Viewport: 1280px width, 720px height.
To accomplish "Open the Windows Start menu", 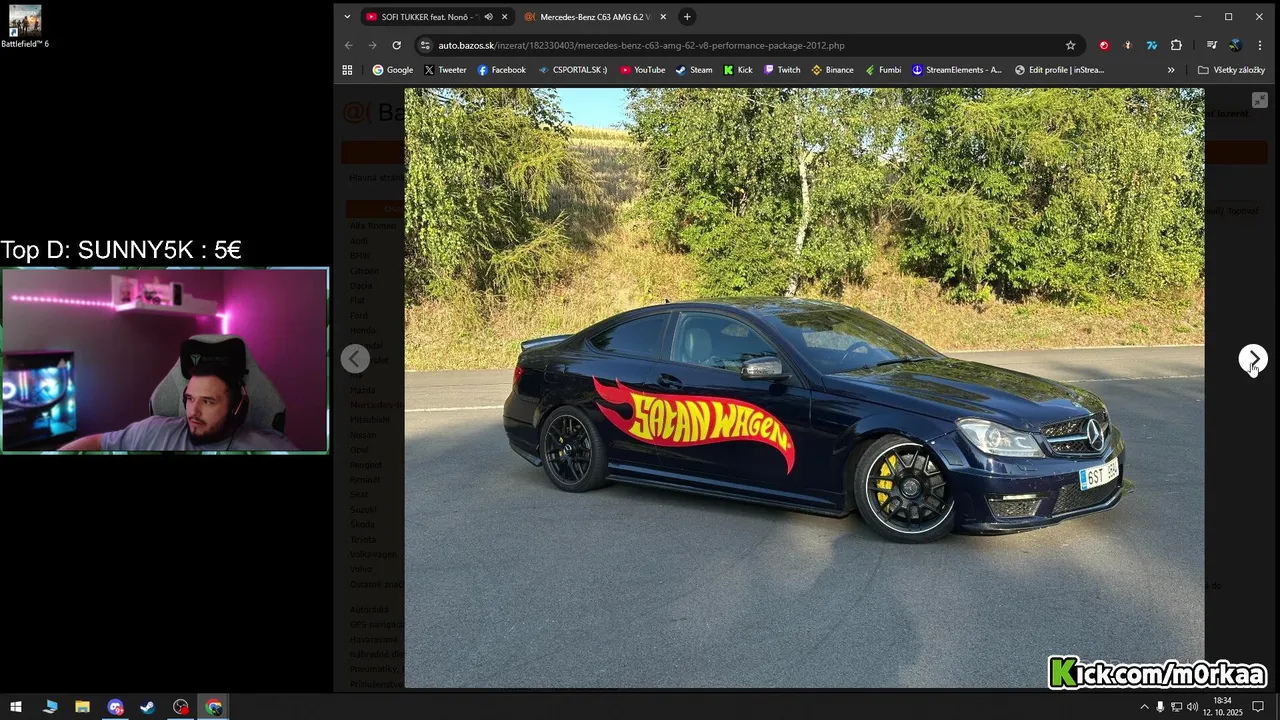I will click(x=16, y=707).
